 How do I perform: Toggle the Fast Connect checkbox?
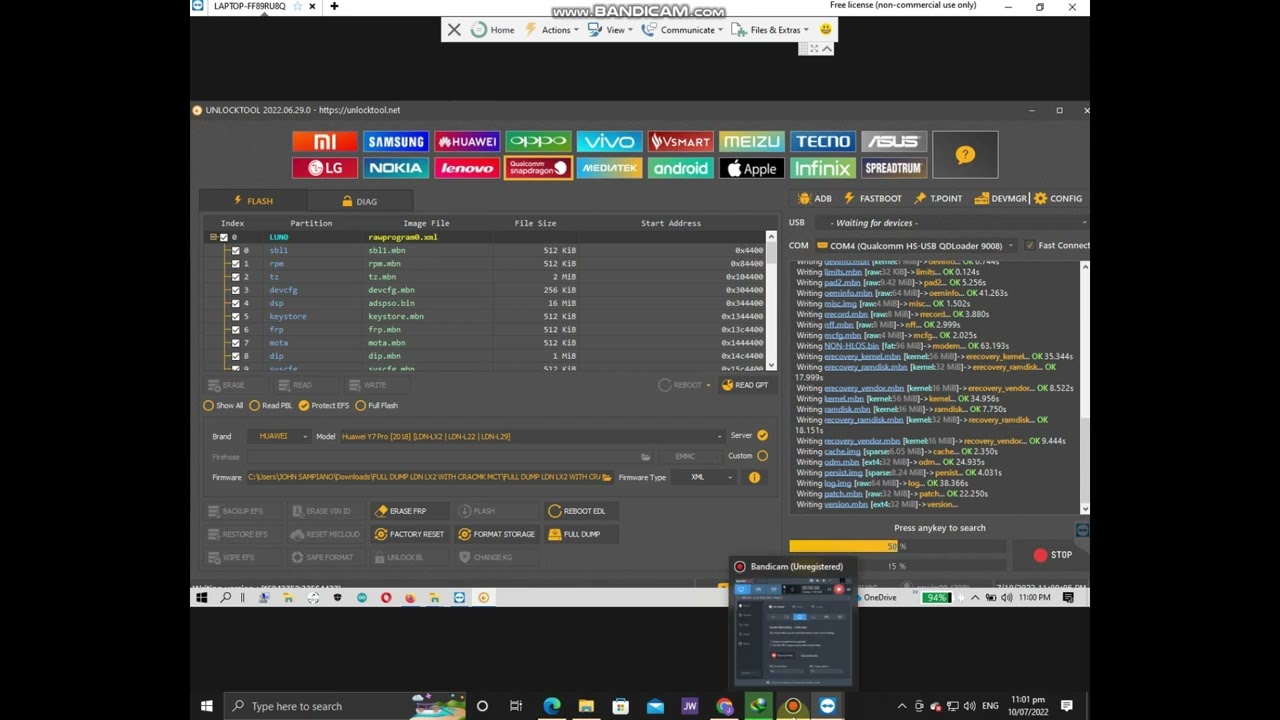pos(1030,246)
